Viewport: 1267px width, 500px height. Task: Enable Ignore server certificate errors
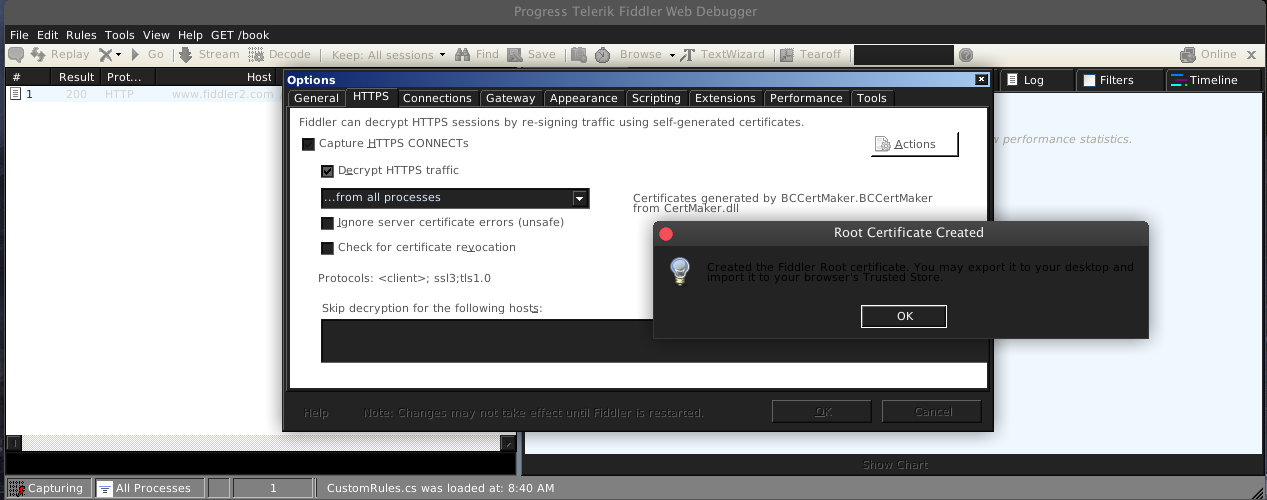(327, 223)
